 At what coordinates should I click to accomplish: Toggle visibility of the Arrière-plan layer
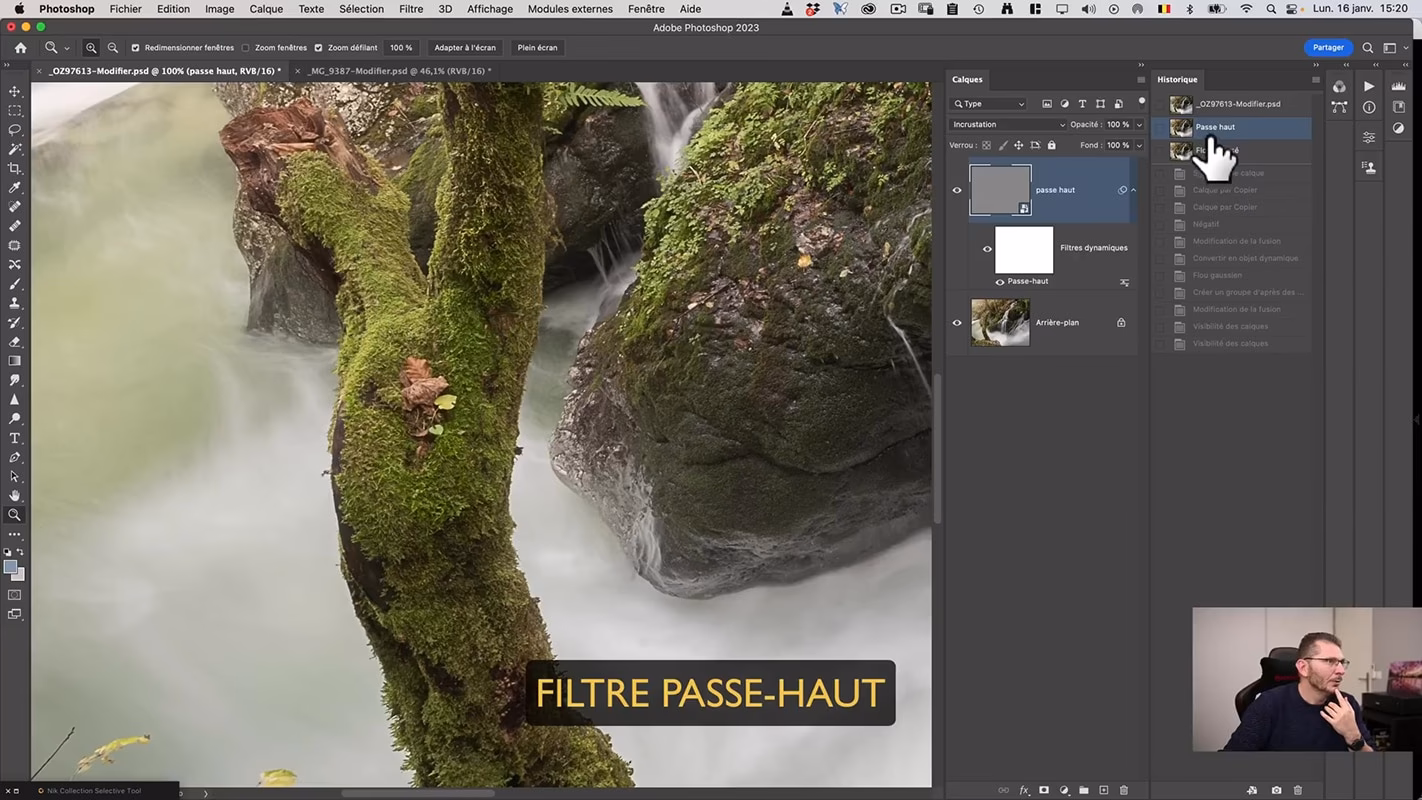tap(957, 322)
